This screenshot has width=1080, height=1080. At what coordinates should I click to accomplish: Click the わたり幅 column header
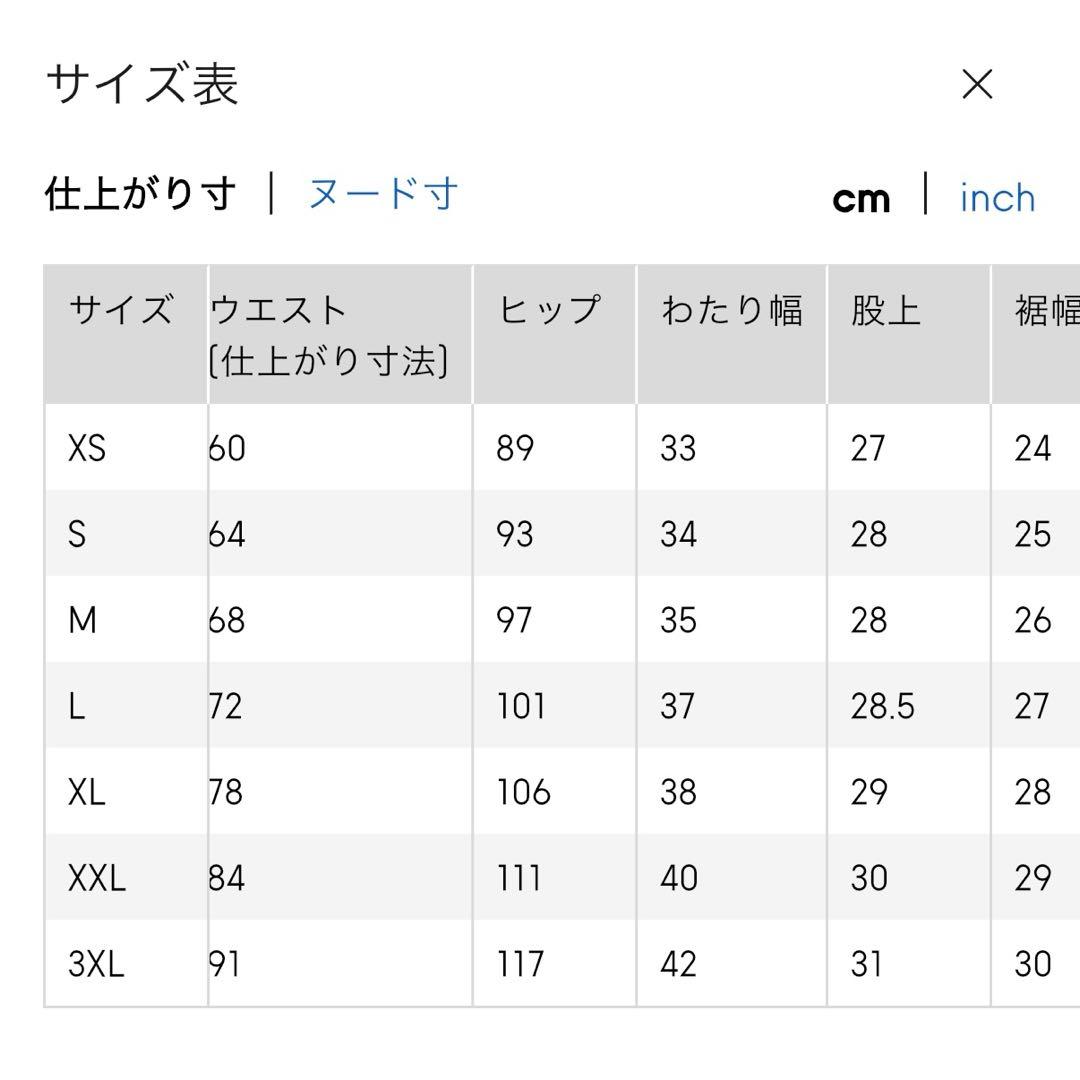pyautogui.click(x=731, y=310)
